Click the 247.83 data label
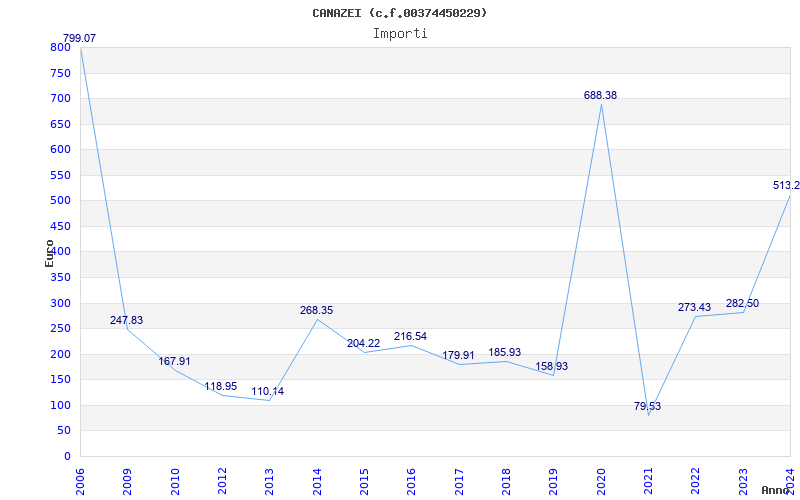This screenshot has height=500, width=800. coord(127,320)
